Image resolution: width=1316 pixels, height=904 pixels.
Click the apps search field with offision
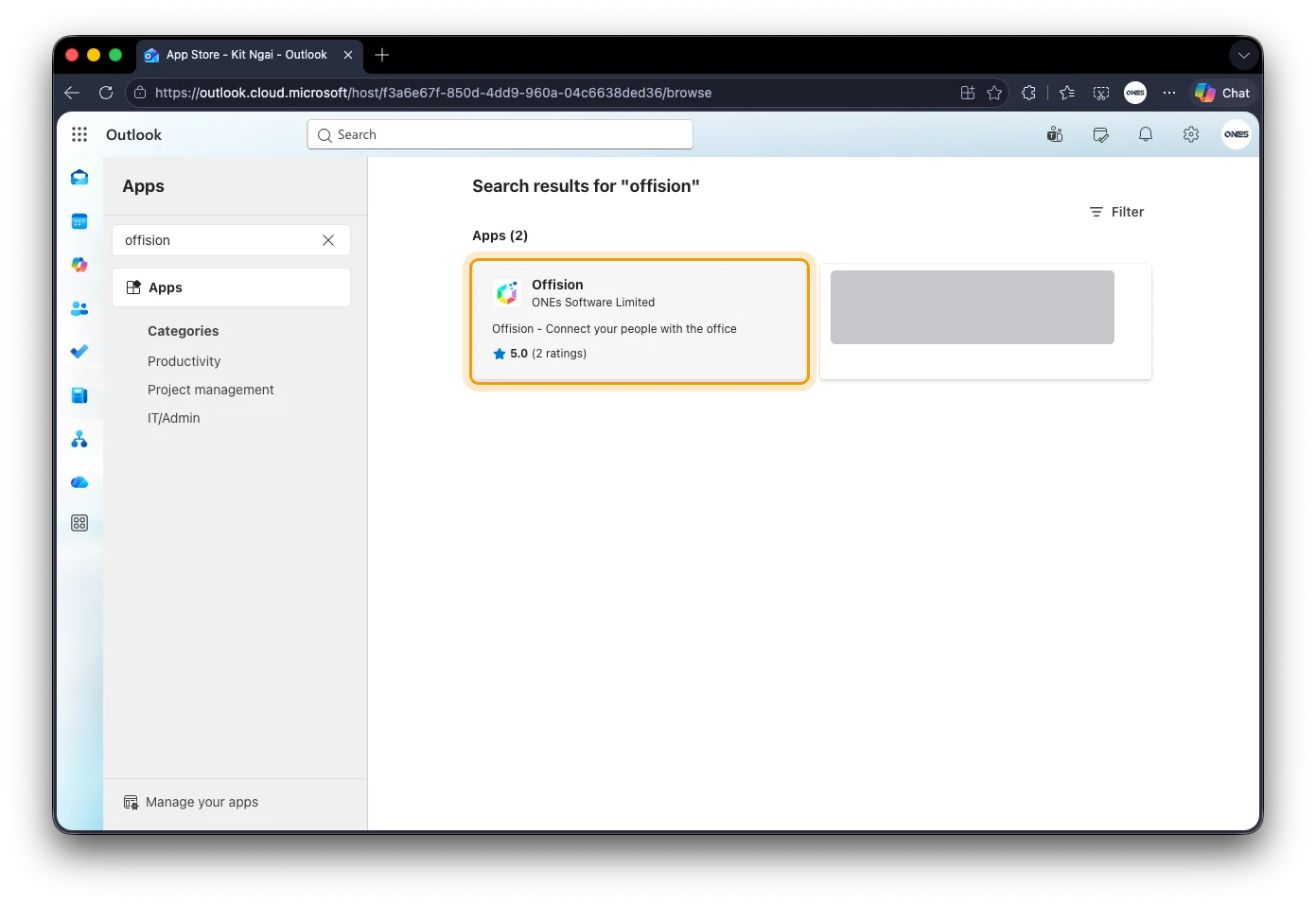click(231, 240)
